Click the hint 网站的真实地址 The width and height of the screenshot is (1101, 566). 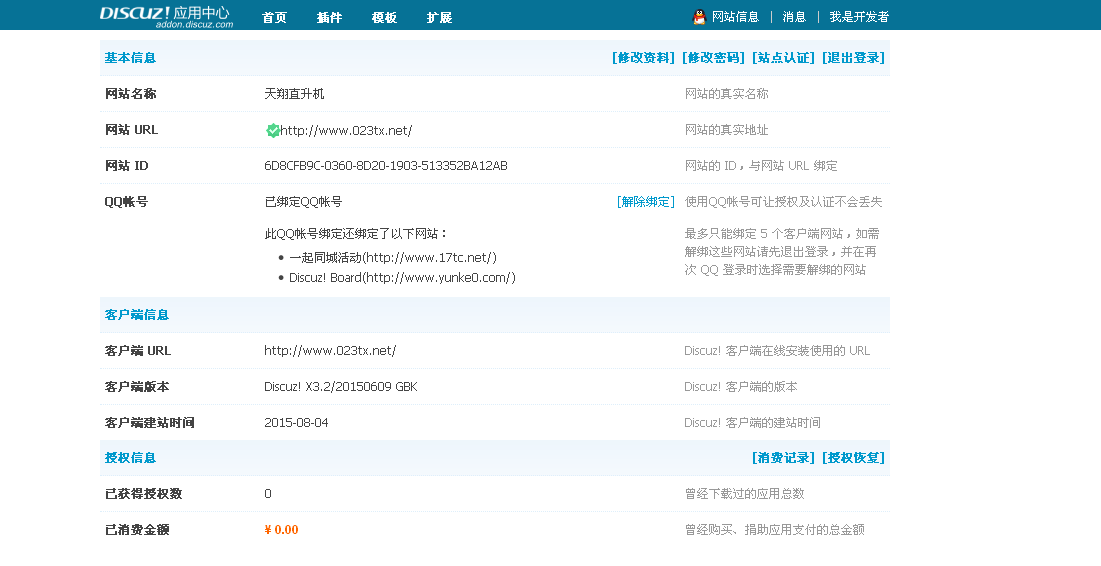pyautogui.click(x=727, y=130)
